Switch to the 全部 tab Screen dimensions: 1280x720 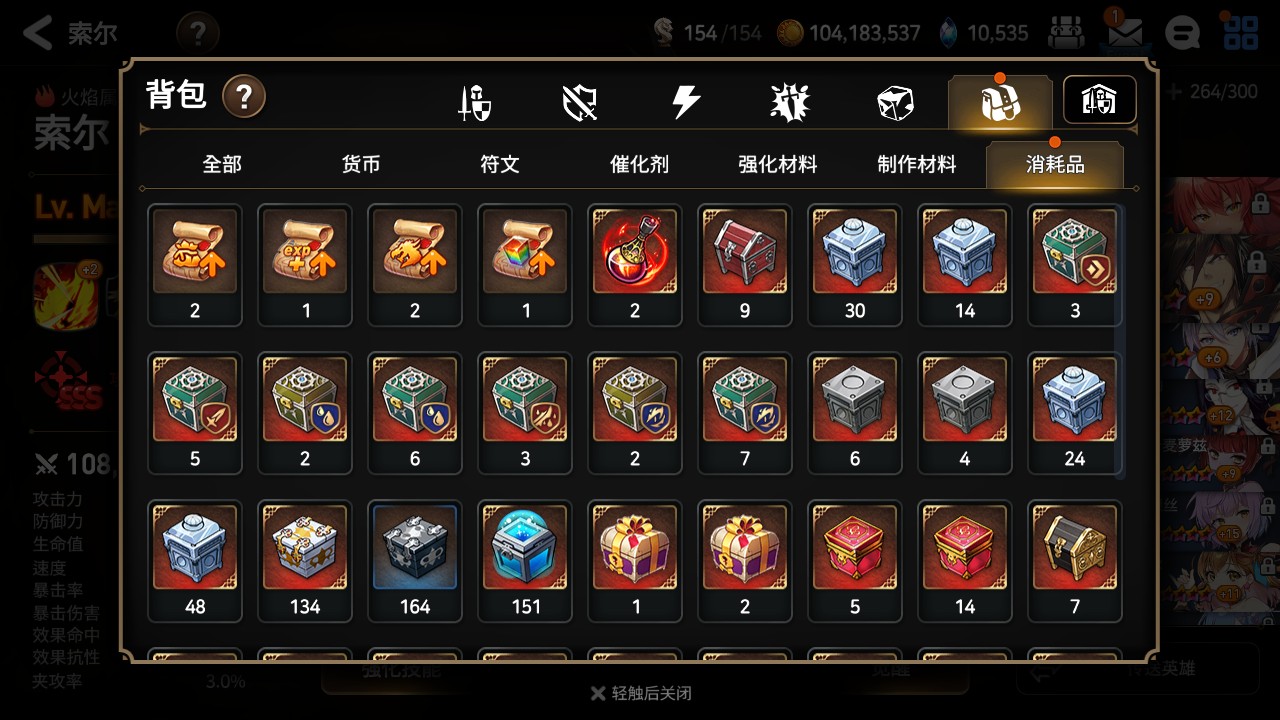(x=222, y=165)
